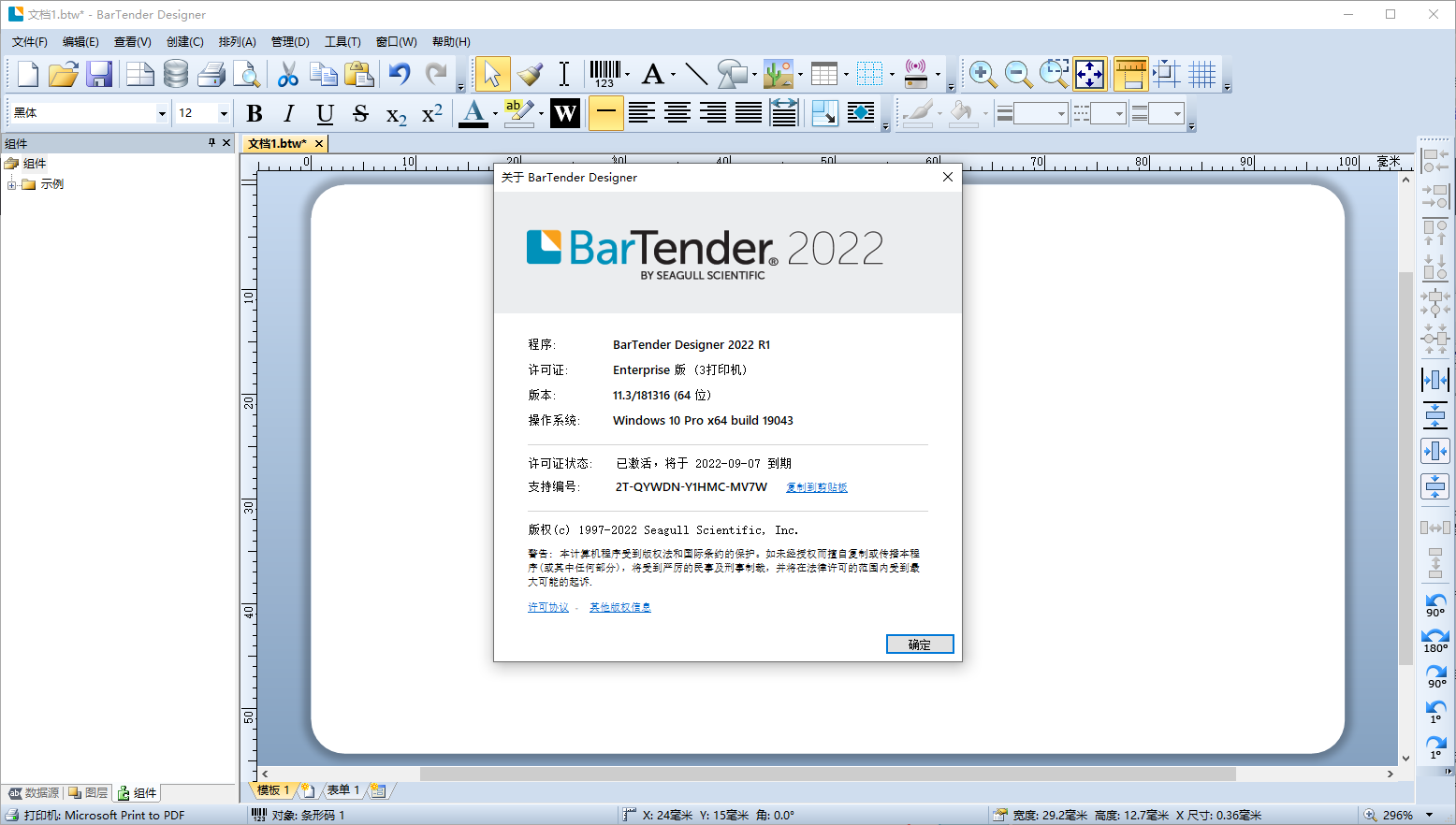Click font color A swatch button

473,113
